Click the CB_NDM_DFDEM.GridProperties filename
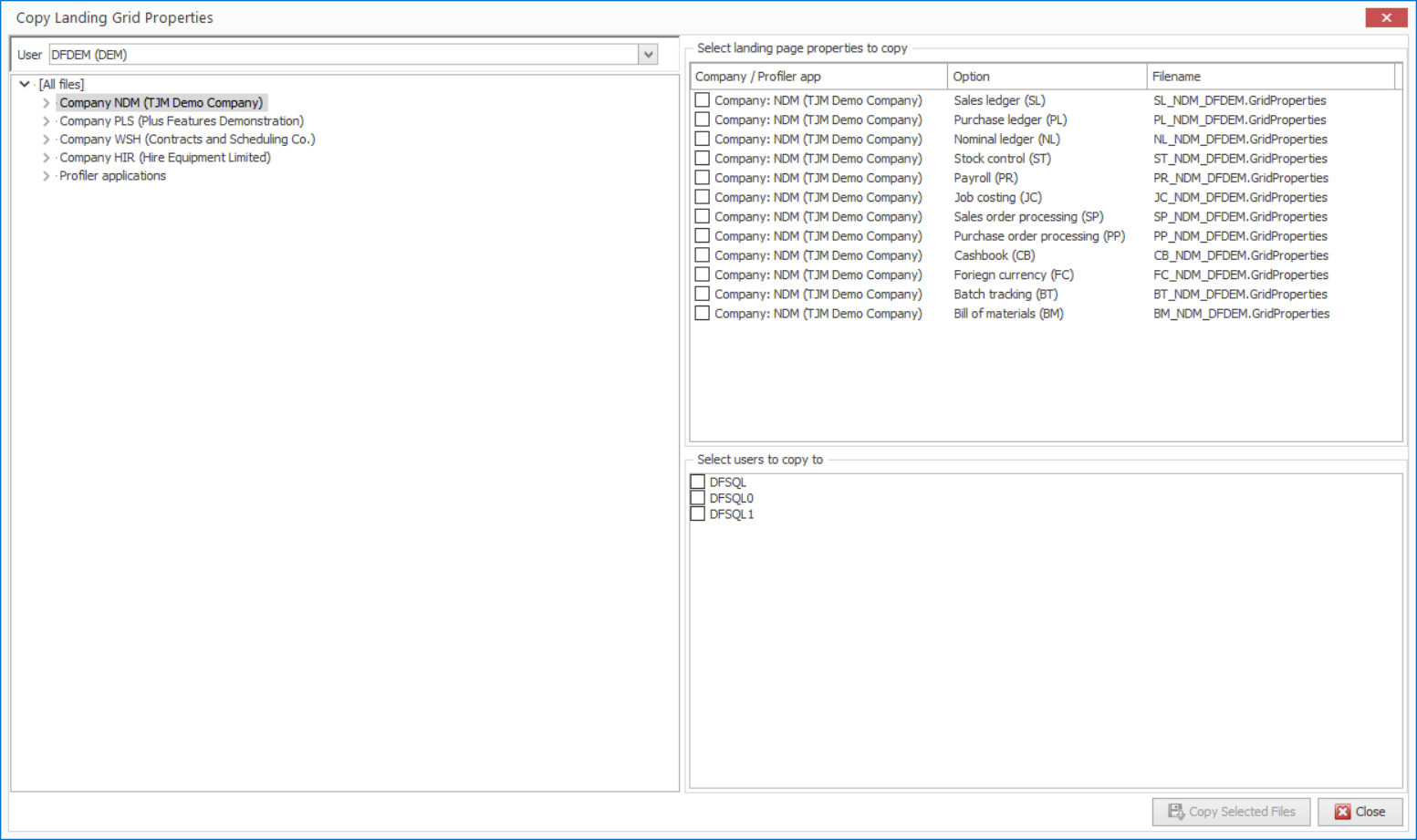The height and width of the screenshot is (840, 1417). (1241, 255)
